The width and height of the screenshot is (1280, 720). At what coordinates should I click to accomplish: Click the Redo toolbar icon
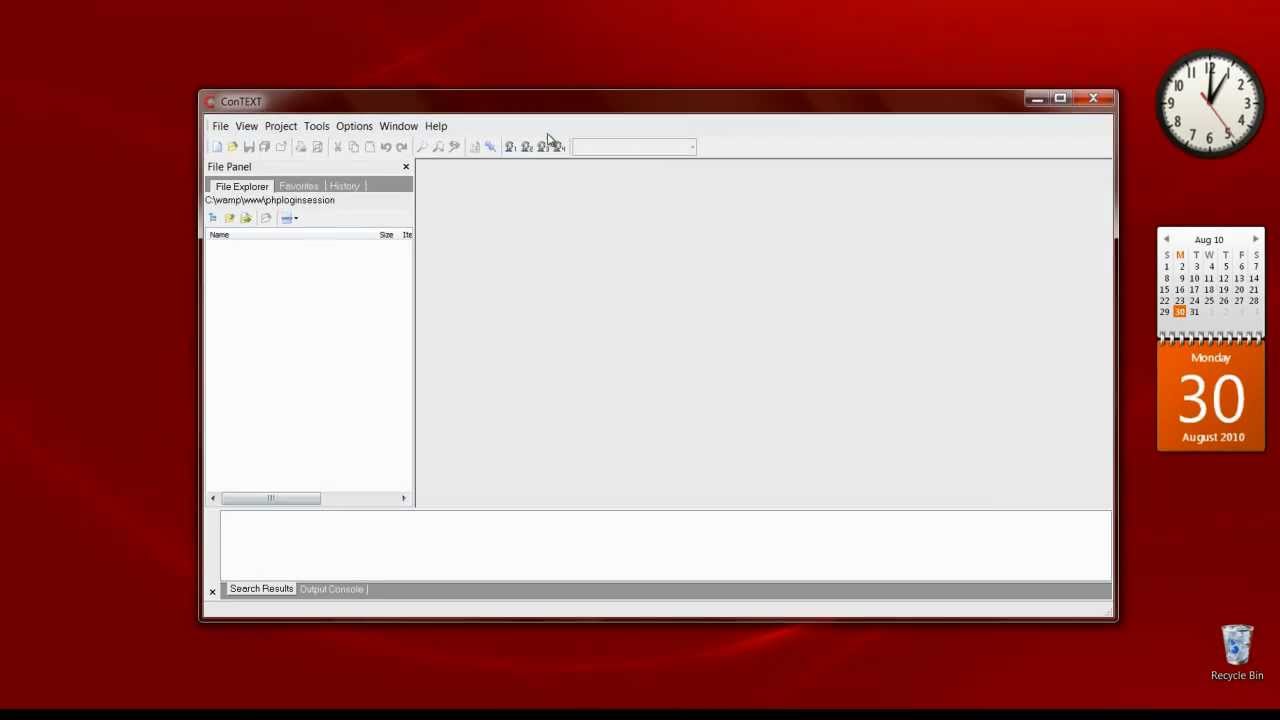coord(402,147)
